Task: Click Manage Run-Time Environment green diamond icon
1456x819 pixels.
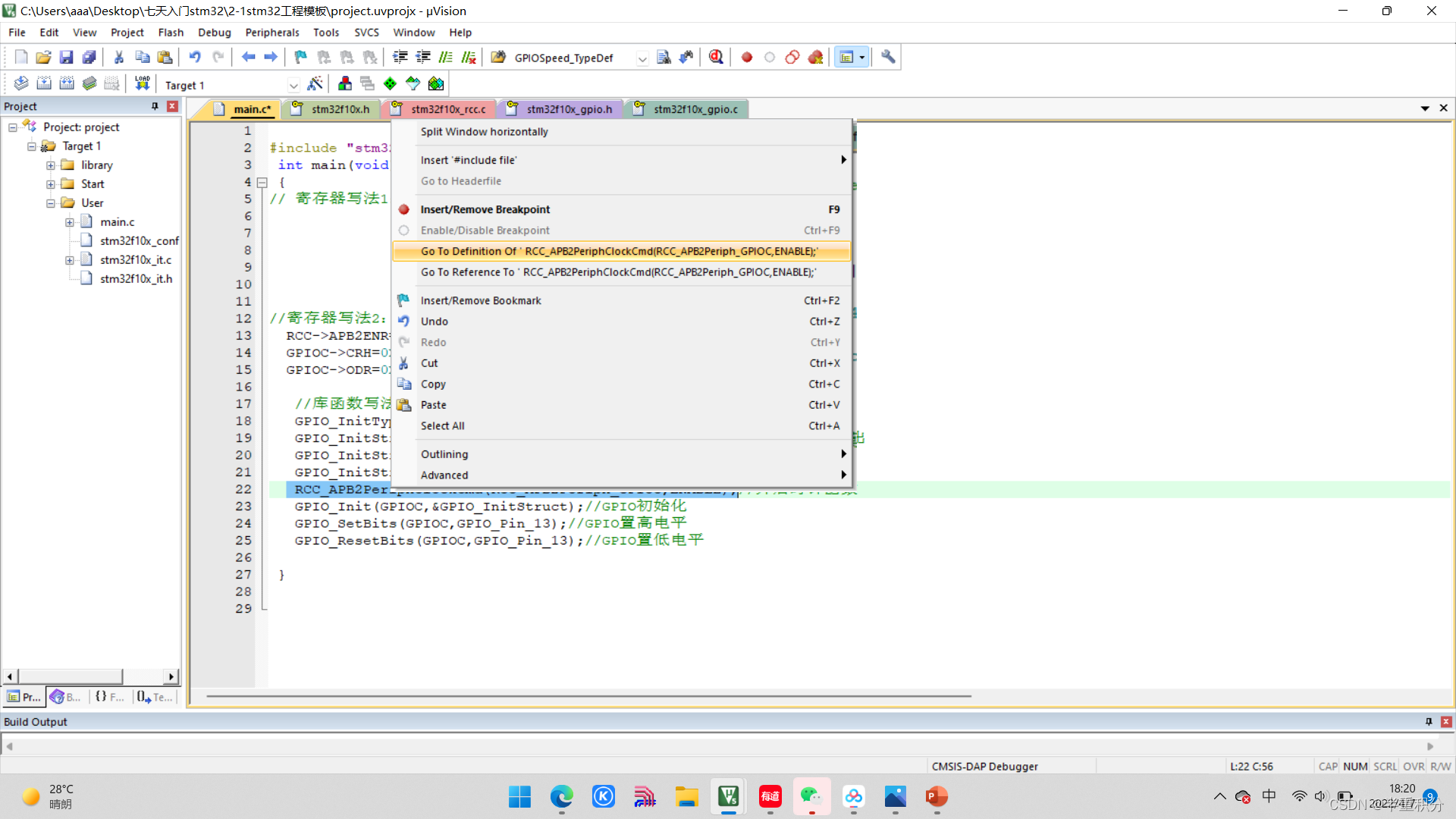Action: (390, 83)
